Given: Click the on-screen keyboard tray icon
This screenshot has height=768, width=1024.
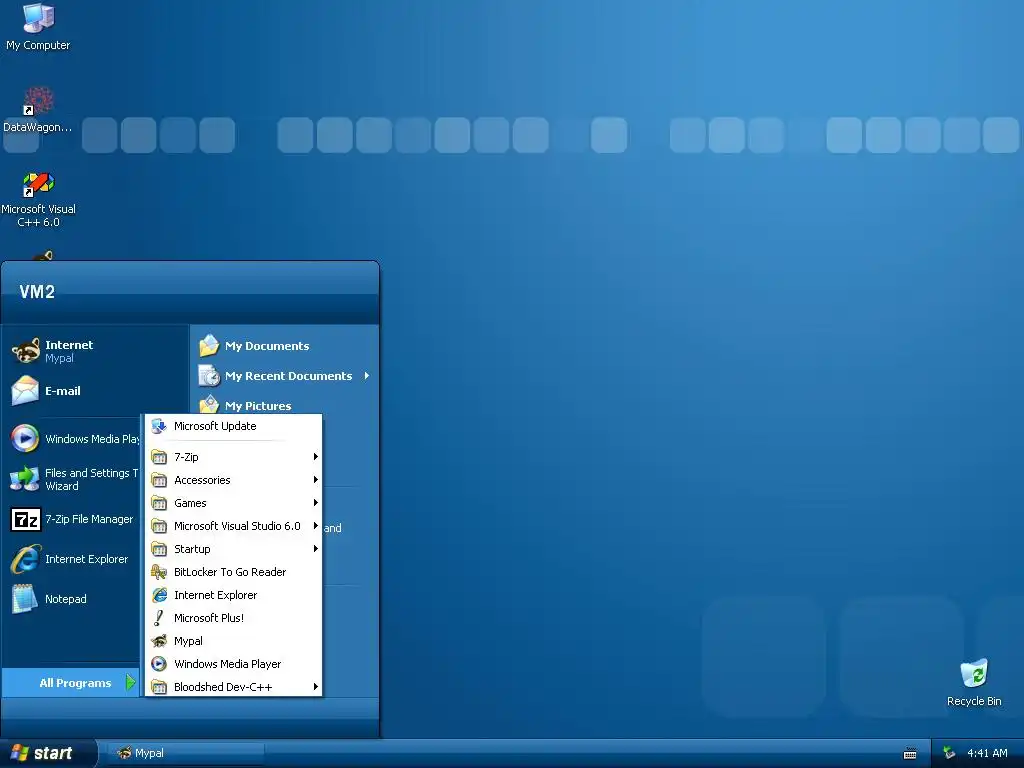Looking at the screenshot, I should 910,754.
